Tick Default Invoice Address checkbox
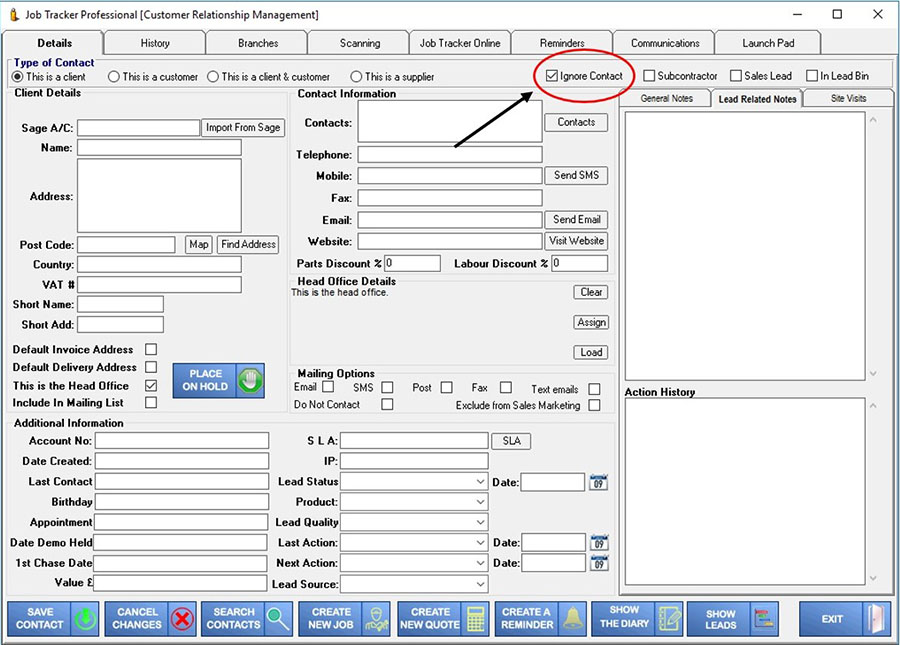Viewport: 900px width, 645px height. point(151,349)
